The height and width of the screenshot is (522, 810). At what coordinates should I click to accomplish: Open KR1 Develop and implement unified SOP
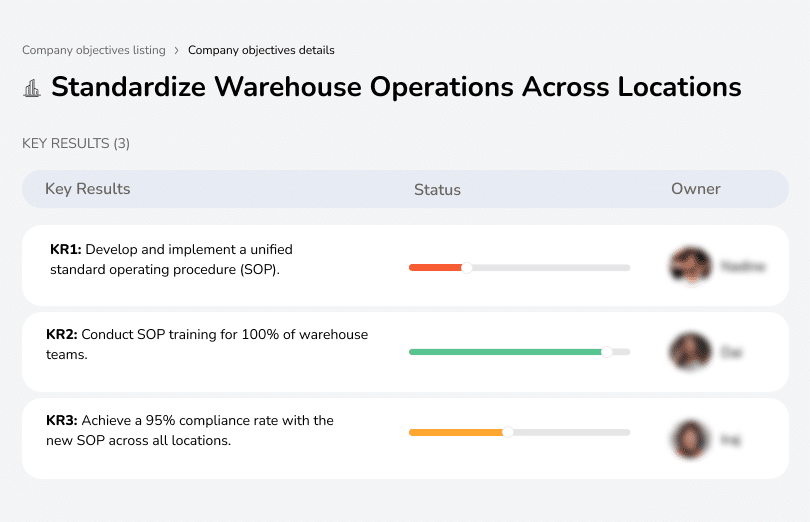point(406,265)
